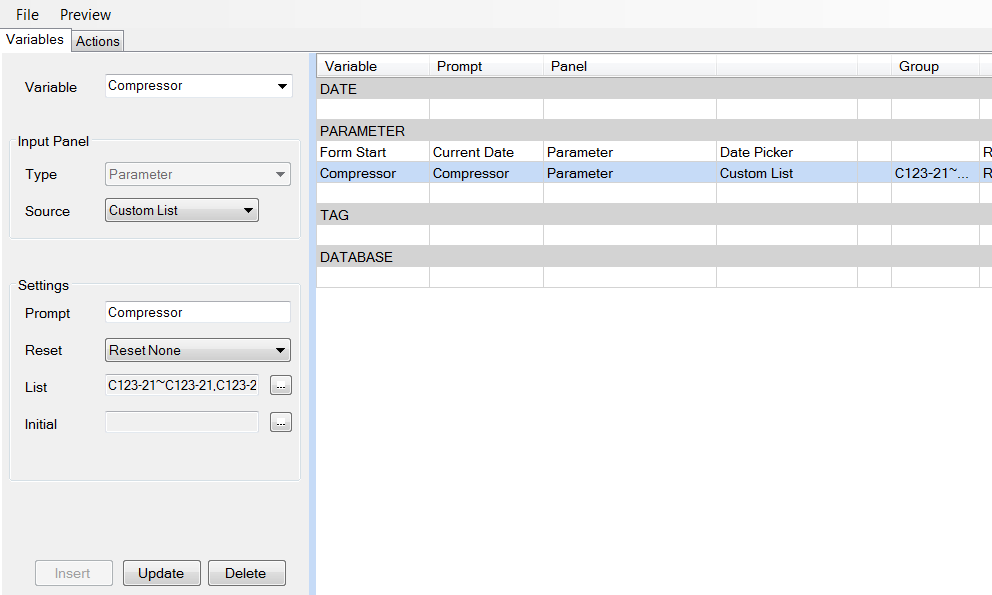
Task: Click the greyed Insert button
Action: (73, 573)
